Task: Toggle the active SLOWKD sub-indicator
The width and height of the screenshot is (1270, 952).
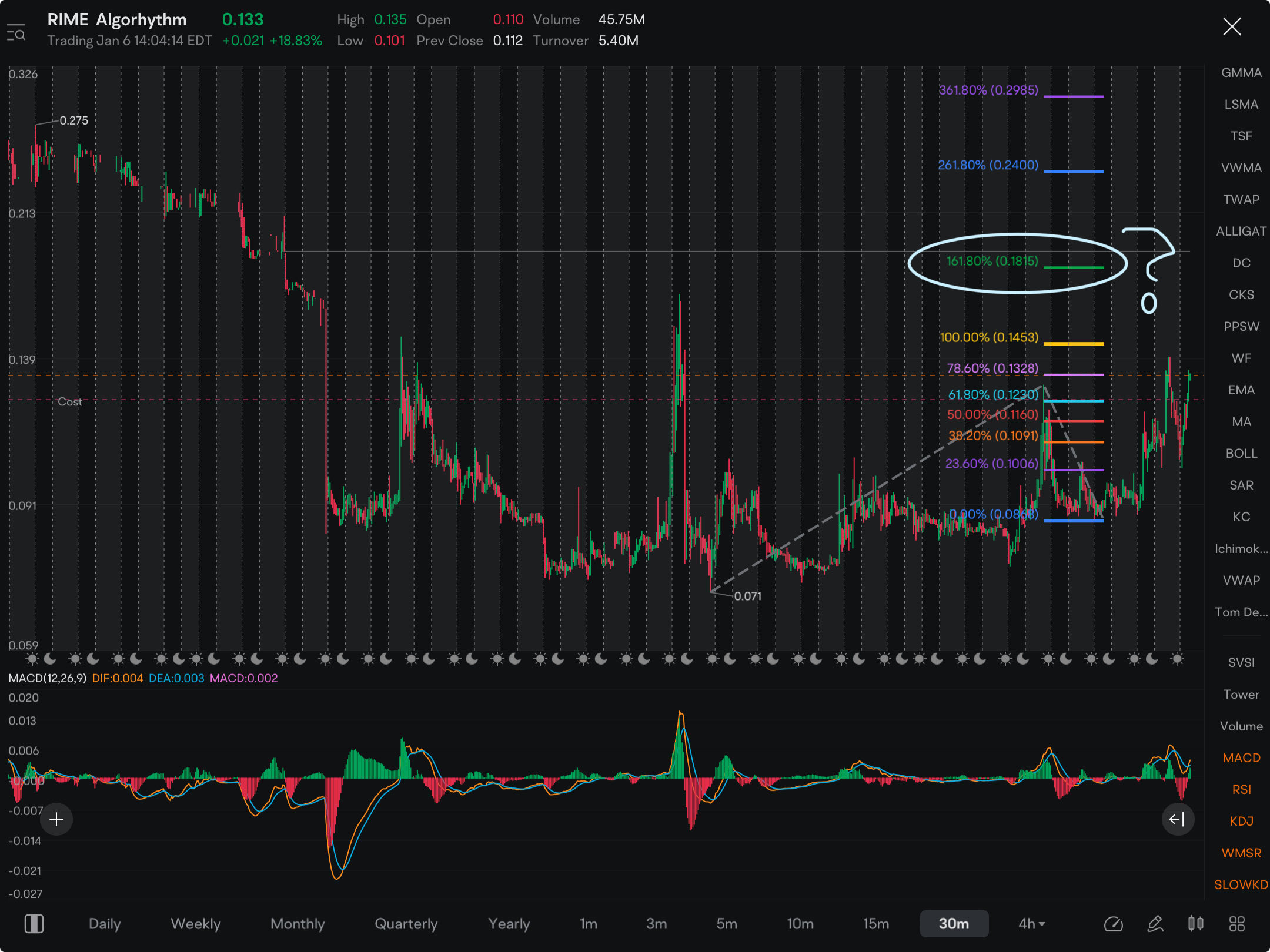Action: (1241, 884)
